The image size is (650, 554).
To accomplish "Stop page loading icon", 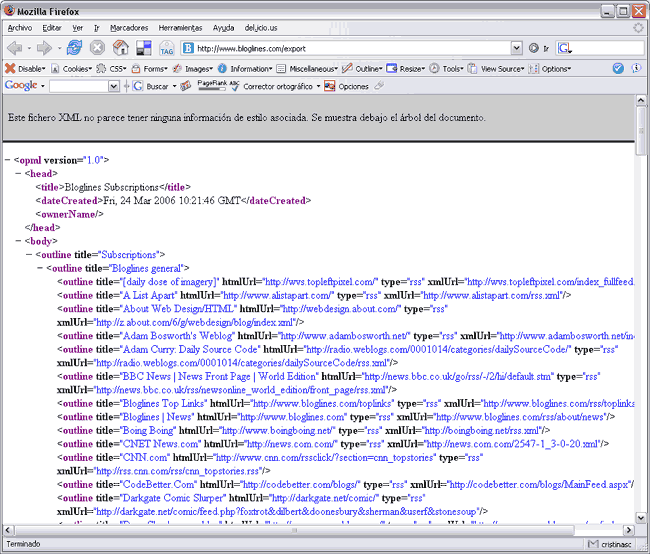I will (x=97, y=48).
